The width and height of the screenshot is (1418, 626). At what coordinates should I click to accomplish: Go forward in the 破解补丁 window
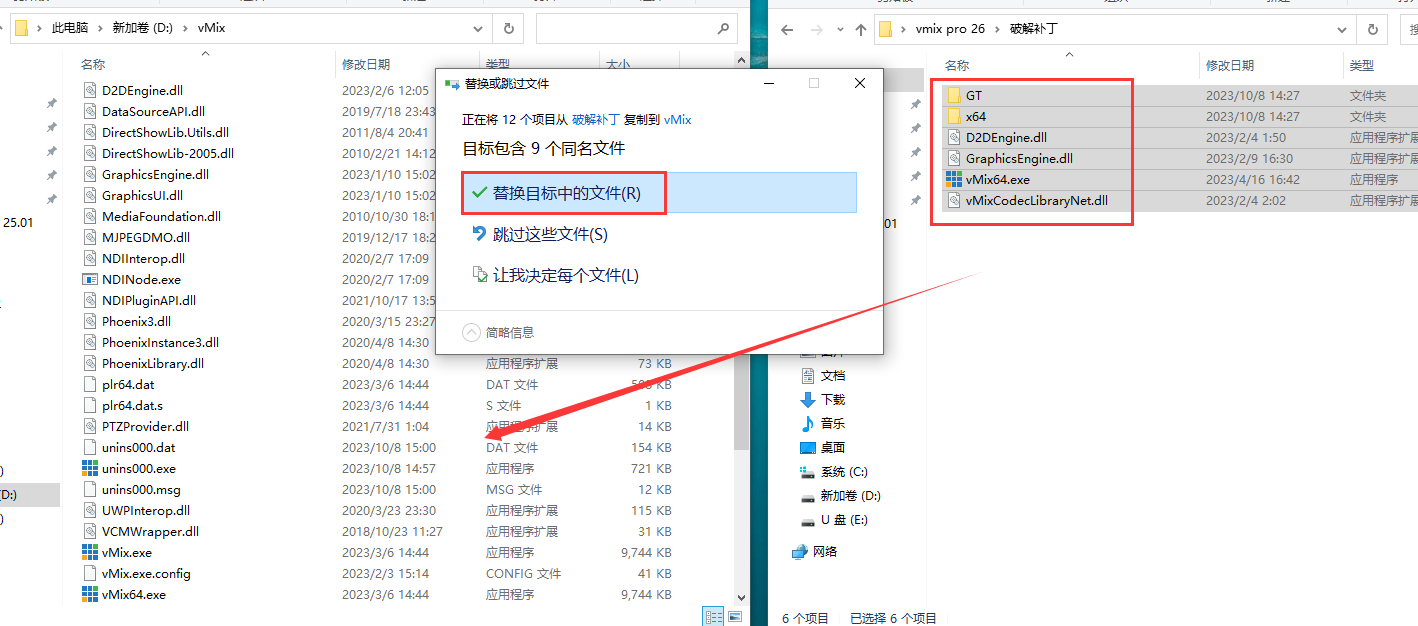[x=818, y=29]
